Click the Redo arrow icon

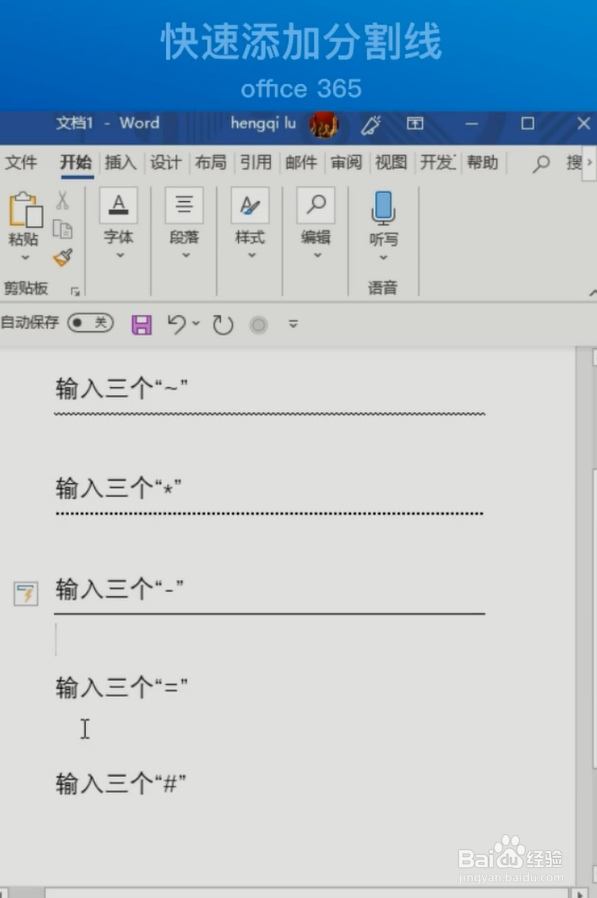(223, 325)
